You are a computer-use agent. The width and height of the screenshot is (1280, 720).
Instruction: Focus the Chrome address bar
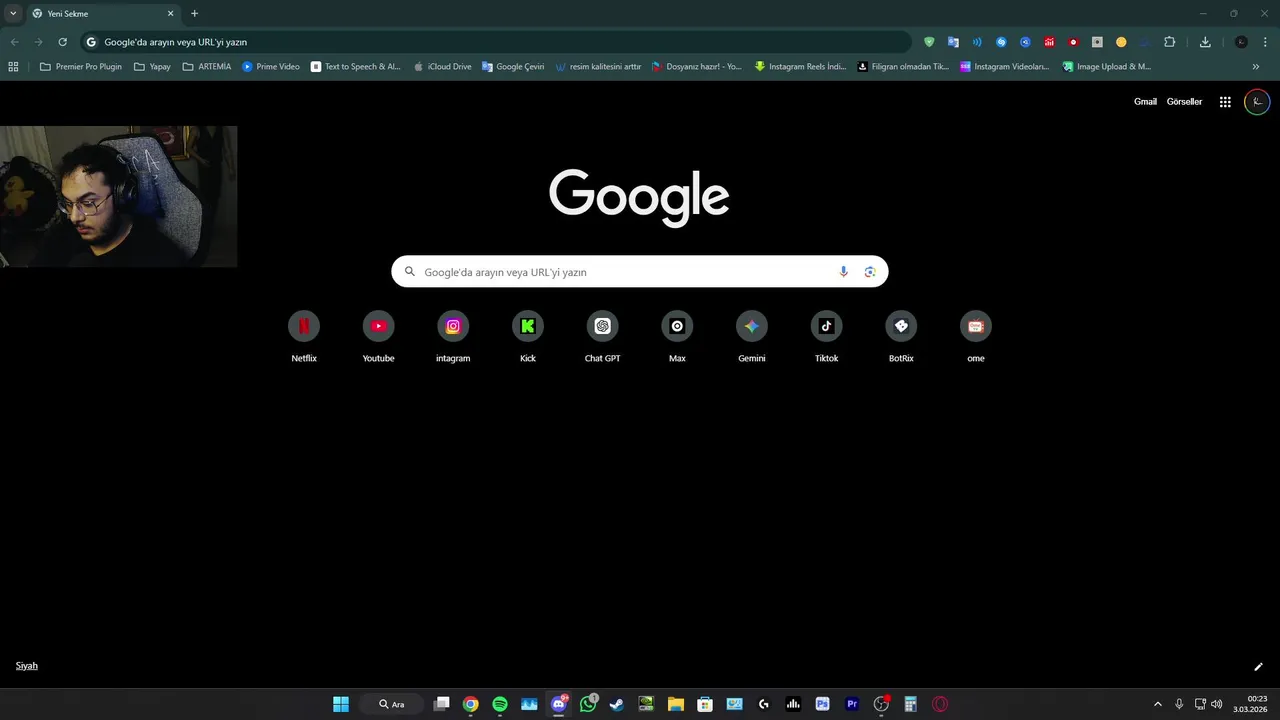[496, 42]
